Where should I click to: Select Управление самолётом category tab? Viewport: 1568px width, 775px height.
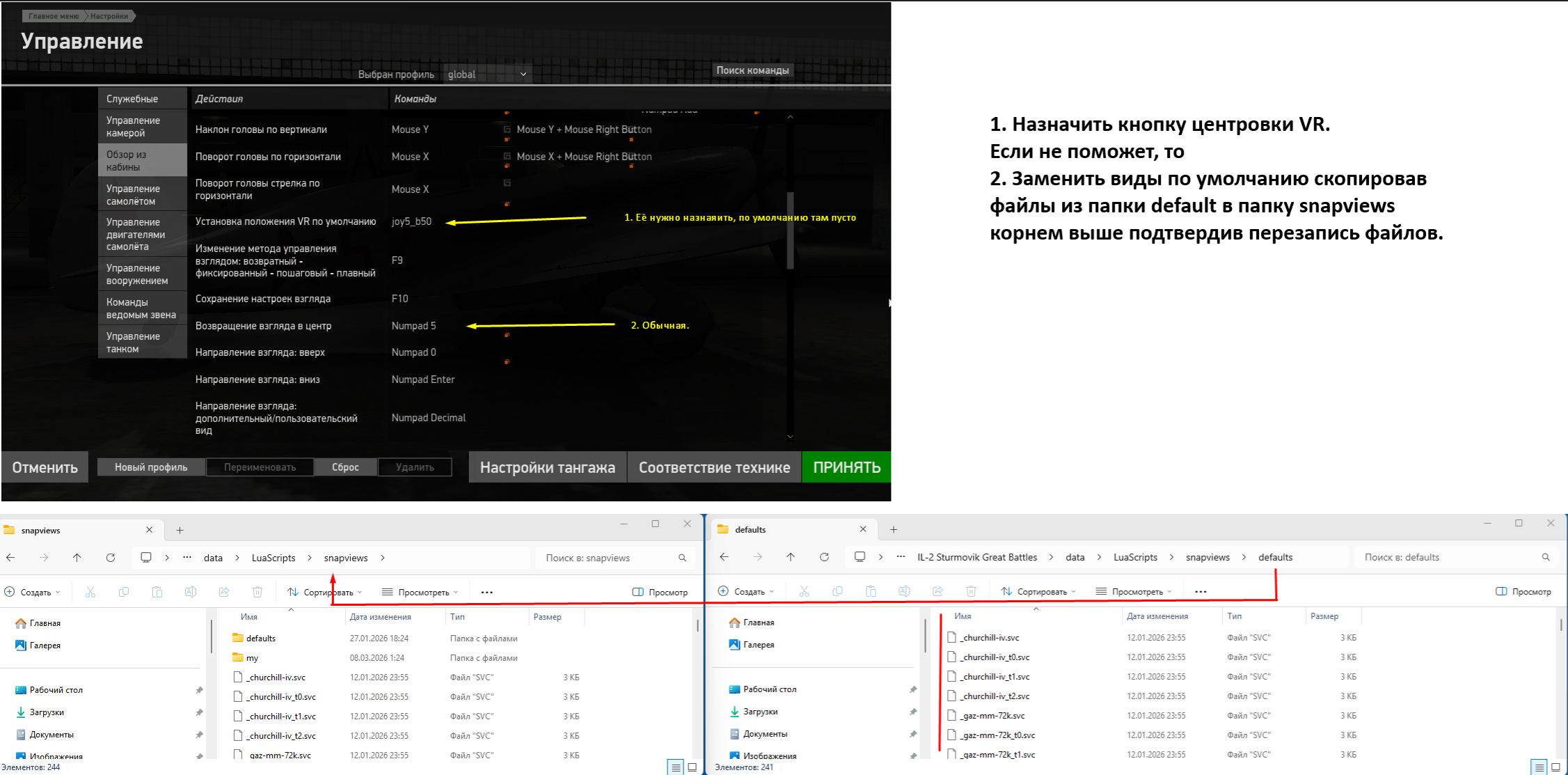click(143, 195)
